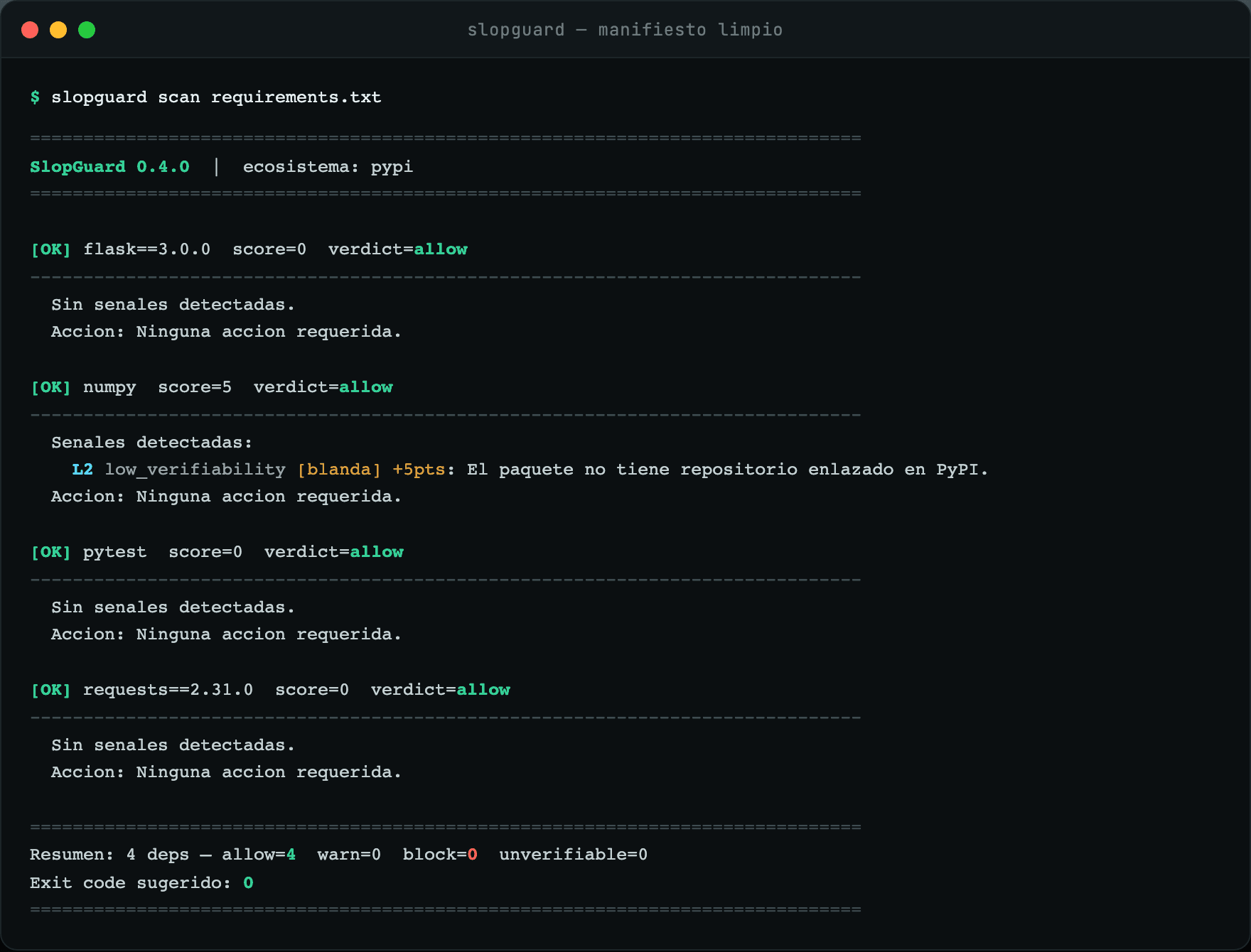Minimize the terminal with the yellow button

58,30
